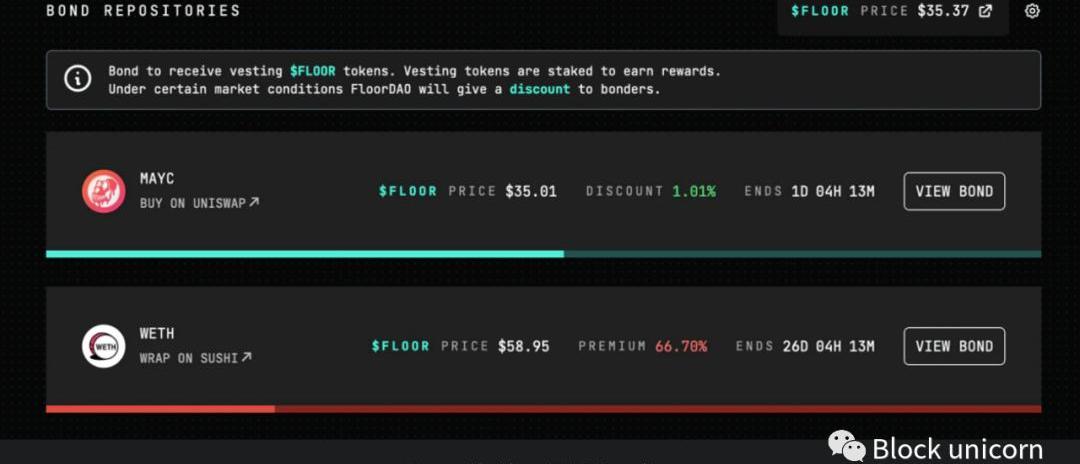Click the info circle icon
The width and height of the screenshot is (1080, 464).
click(x=78, y=79)
